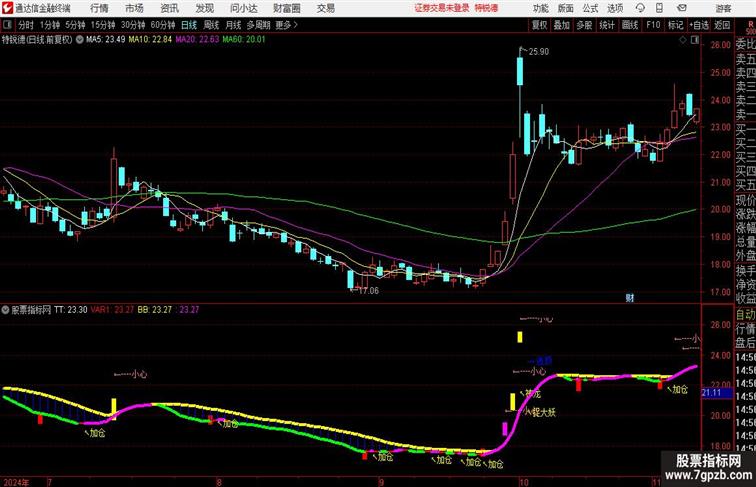Click the 画线 drawing tool button
The height and width of the screenshot is (487, 756).
pyautogui.click(x=630, y=25)
